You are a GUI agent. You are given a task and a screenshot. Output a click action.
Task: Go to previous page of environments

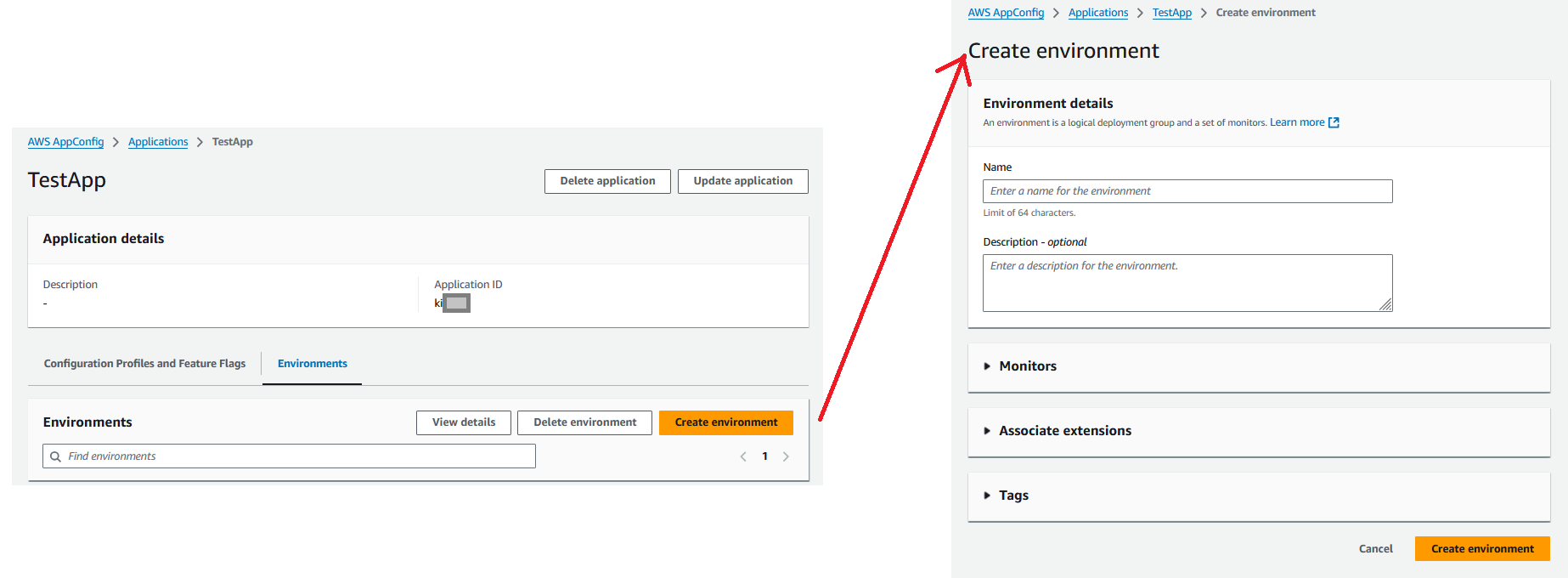(x=743, y=456)
